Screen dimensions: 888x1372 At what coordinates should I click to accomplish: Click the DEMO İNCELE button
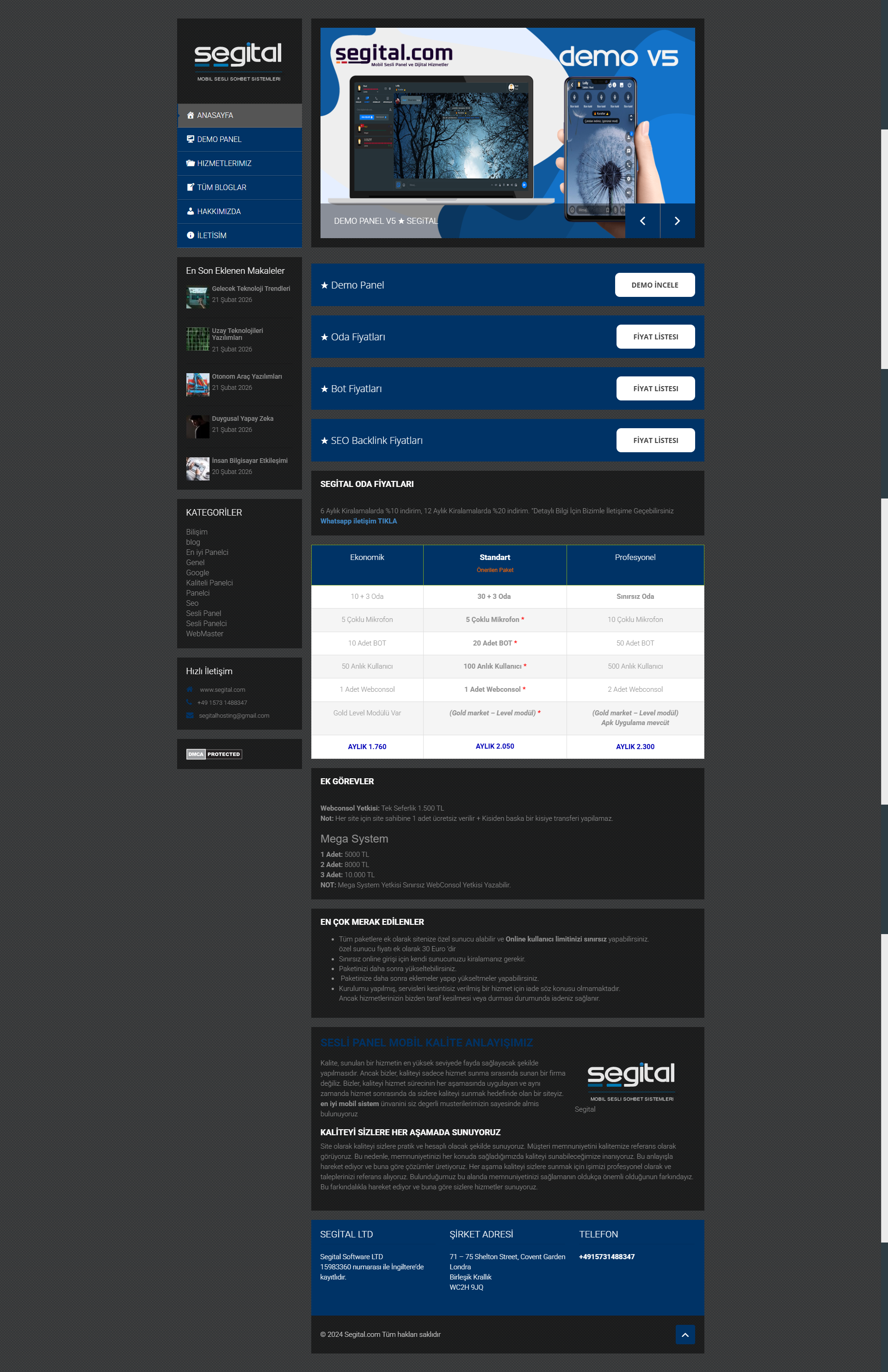click(x=655, y=285)
